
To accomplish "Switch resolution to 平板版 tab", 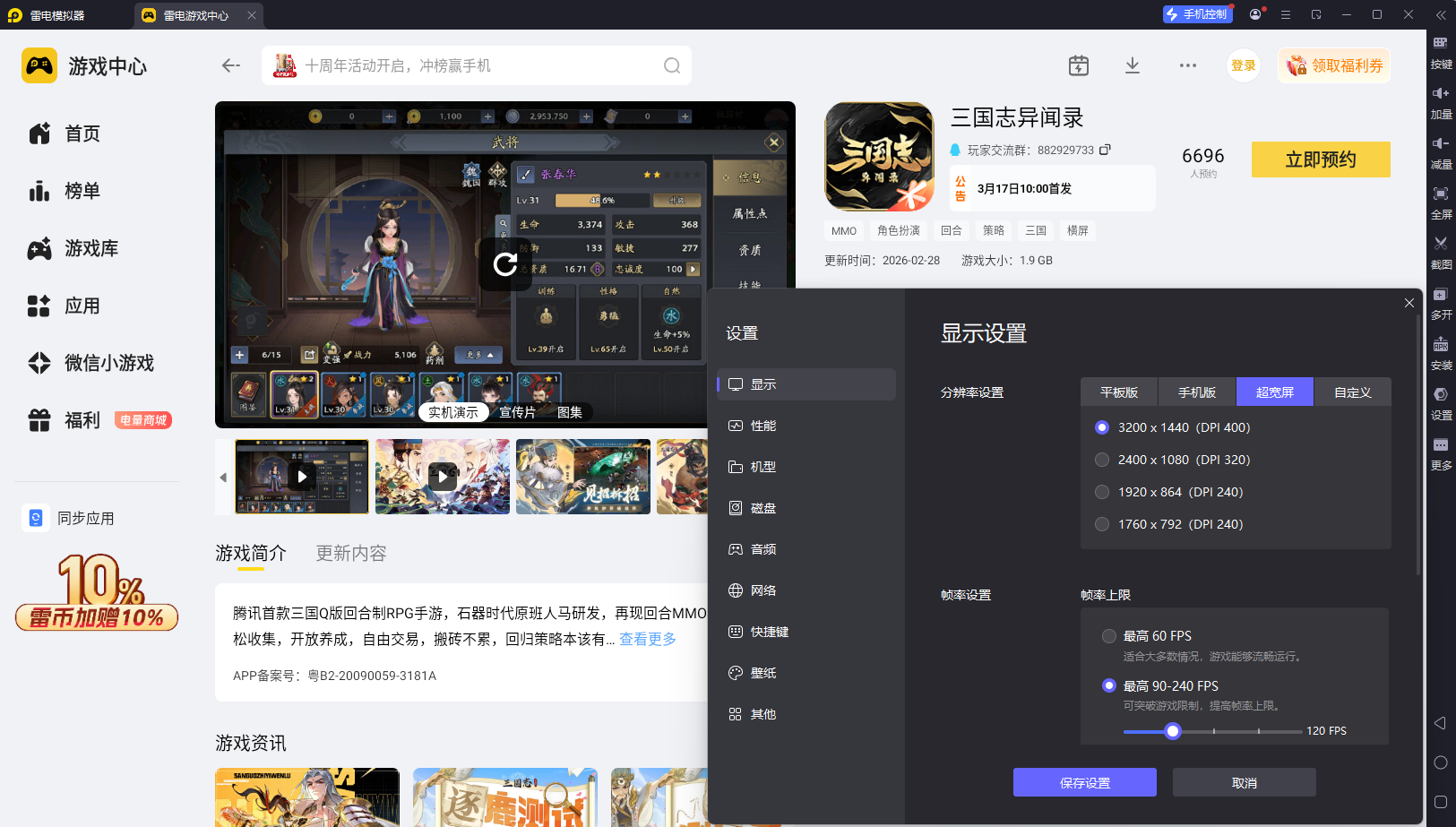I will click(x=1119, y=392).
